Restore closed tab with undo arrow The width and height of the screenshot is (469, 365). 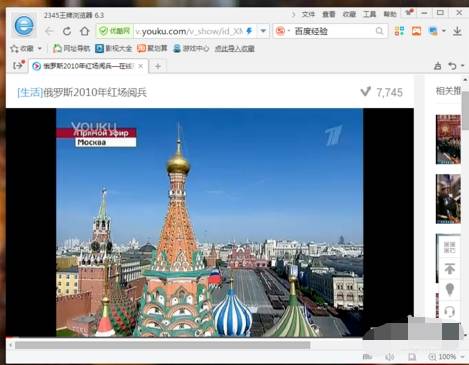[452, 66]
